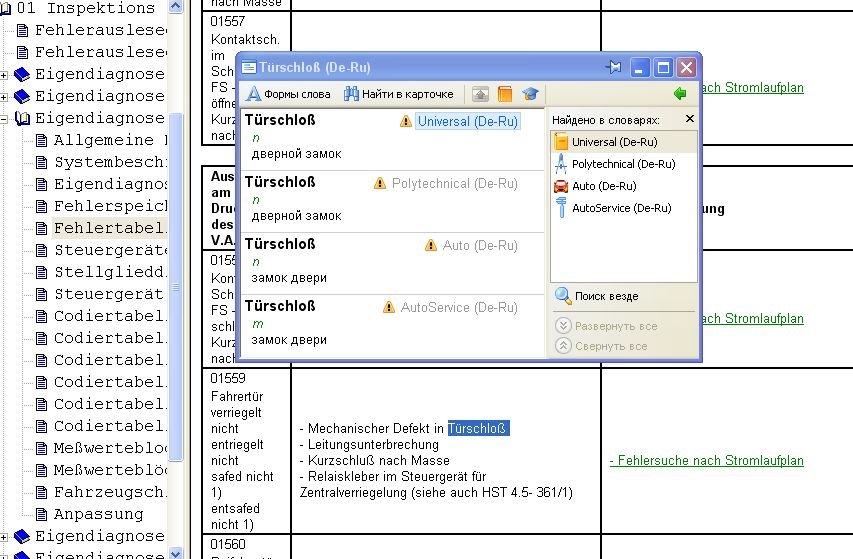Open Stellgliedd tree document
The image size is (853, 559).
point(101,272)
